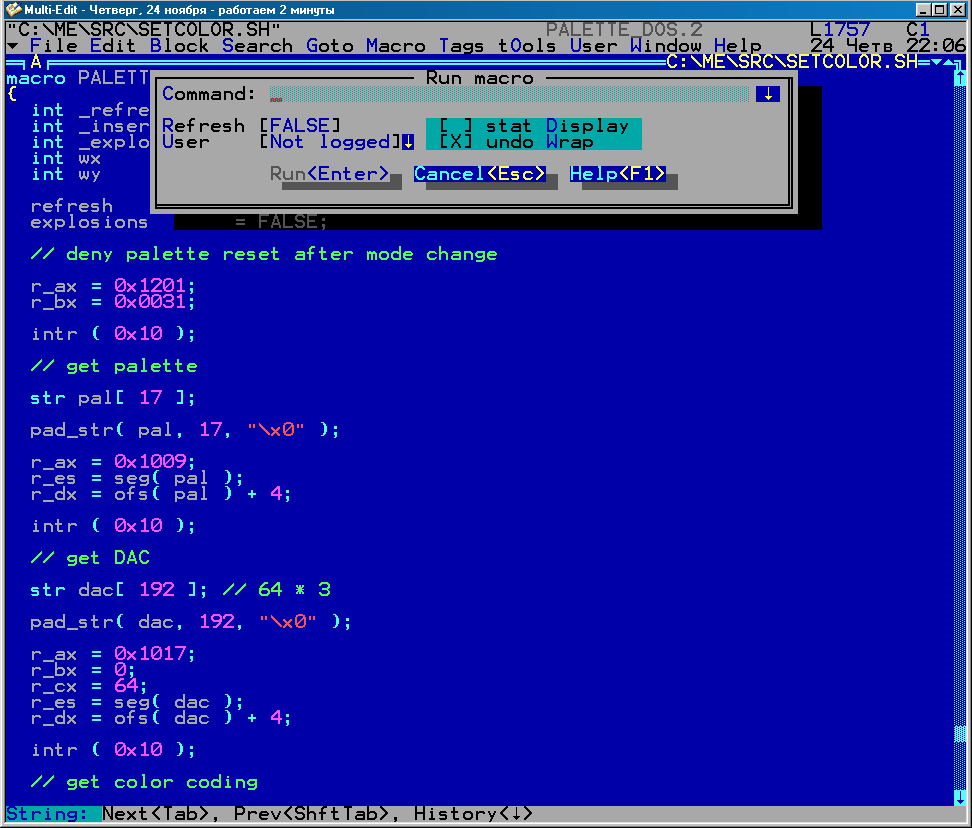Click the window maximize up-triangle icon
972x828 pixels.
click(948, 62)
